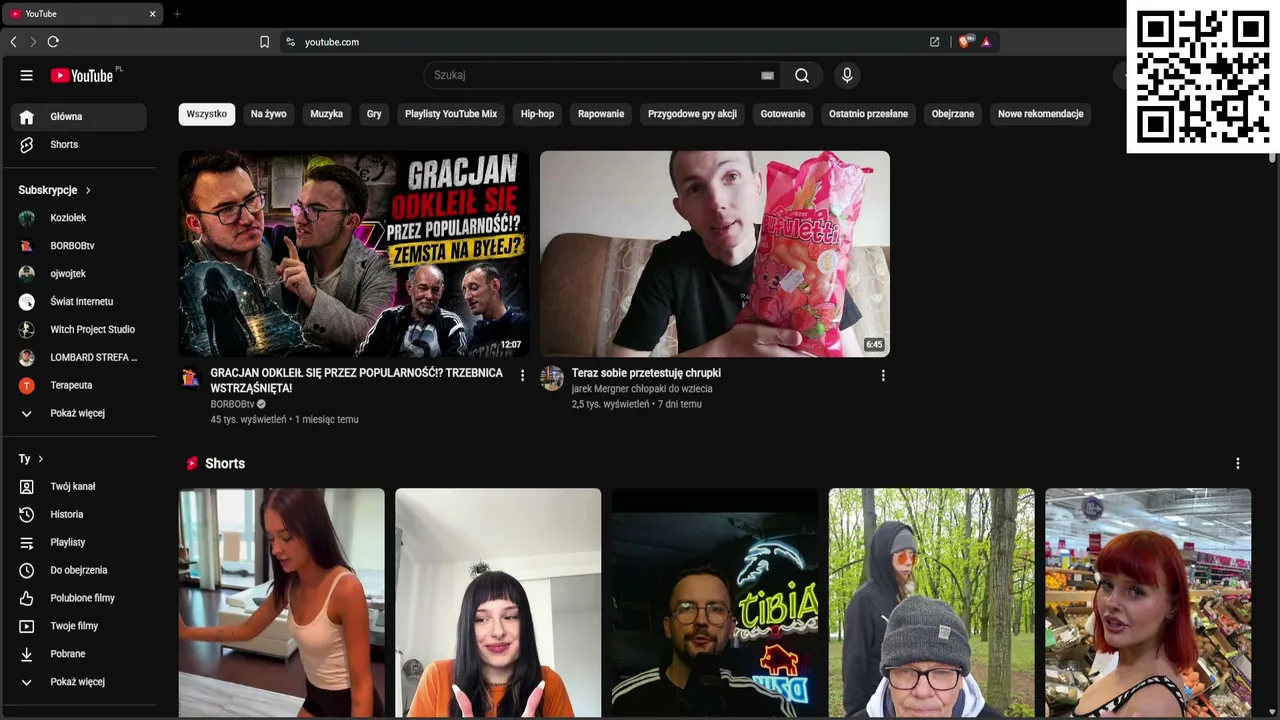The width and height of the screenshot is (1280, 720).
Task: Open BORBOBtv channel in the sidebar
Action: 78,246
